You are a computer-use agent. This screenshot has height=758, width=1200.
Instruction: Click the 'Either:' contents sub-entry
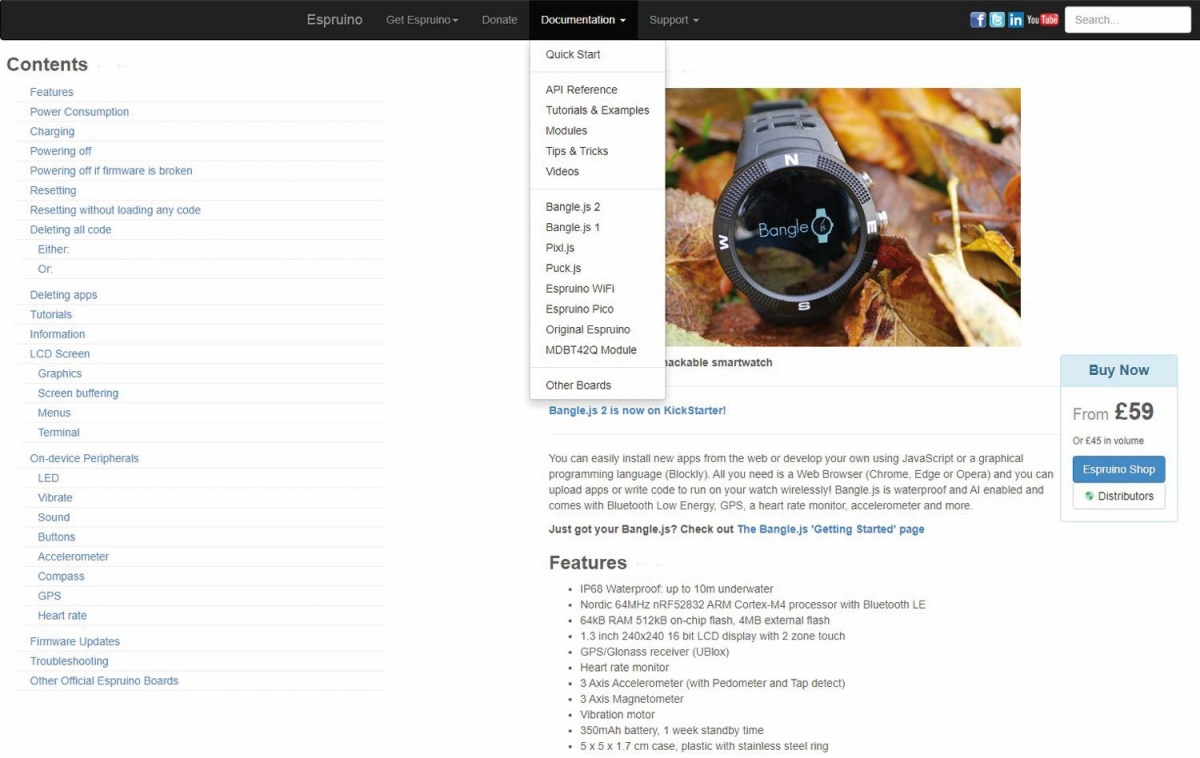[x=54, y=250]
